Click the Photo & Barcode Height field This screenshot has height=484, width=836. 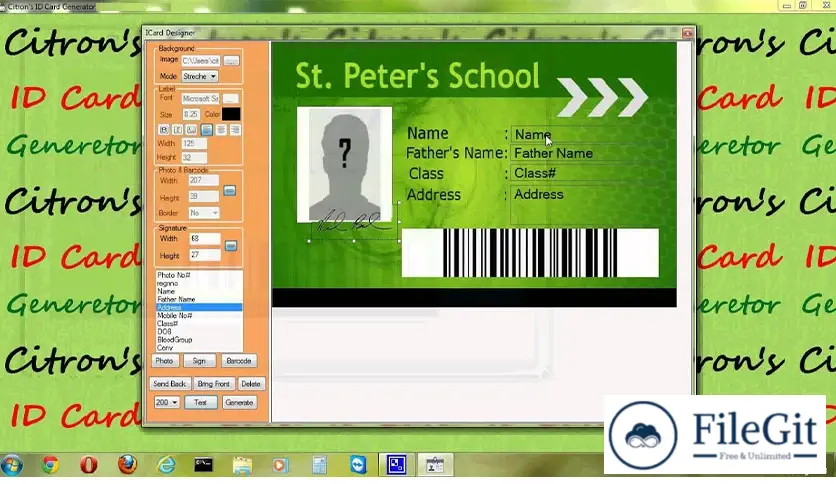pyautogui.click(x=204, y=197)
